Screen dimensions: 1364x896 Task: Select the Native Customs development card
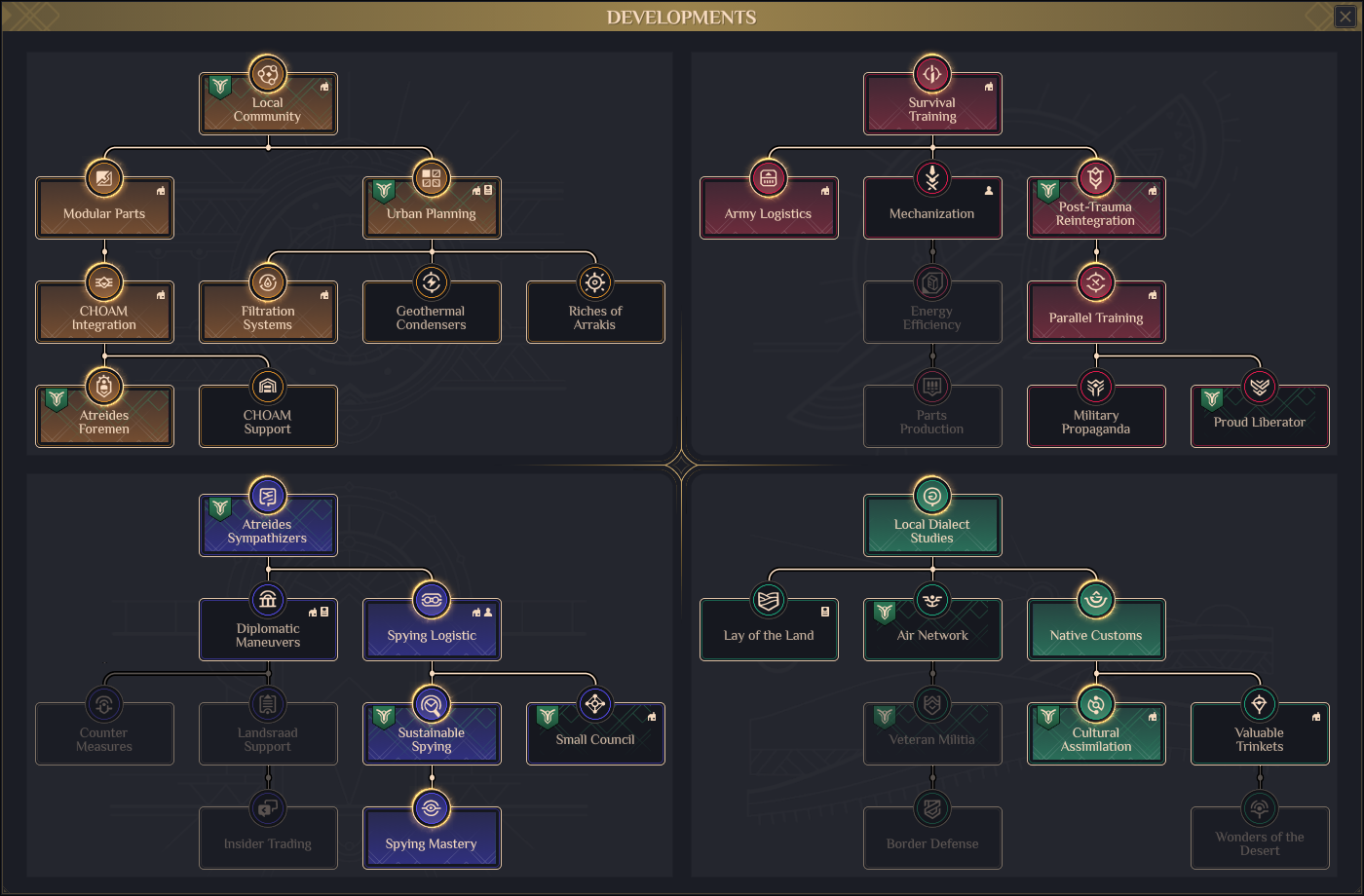(1096, 629)
